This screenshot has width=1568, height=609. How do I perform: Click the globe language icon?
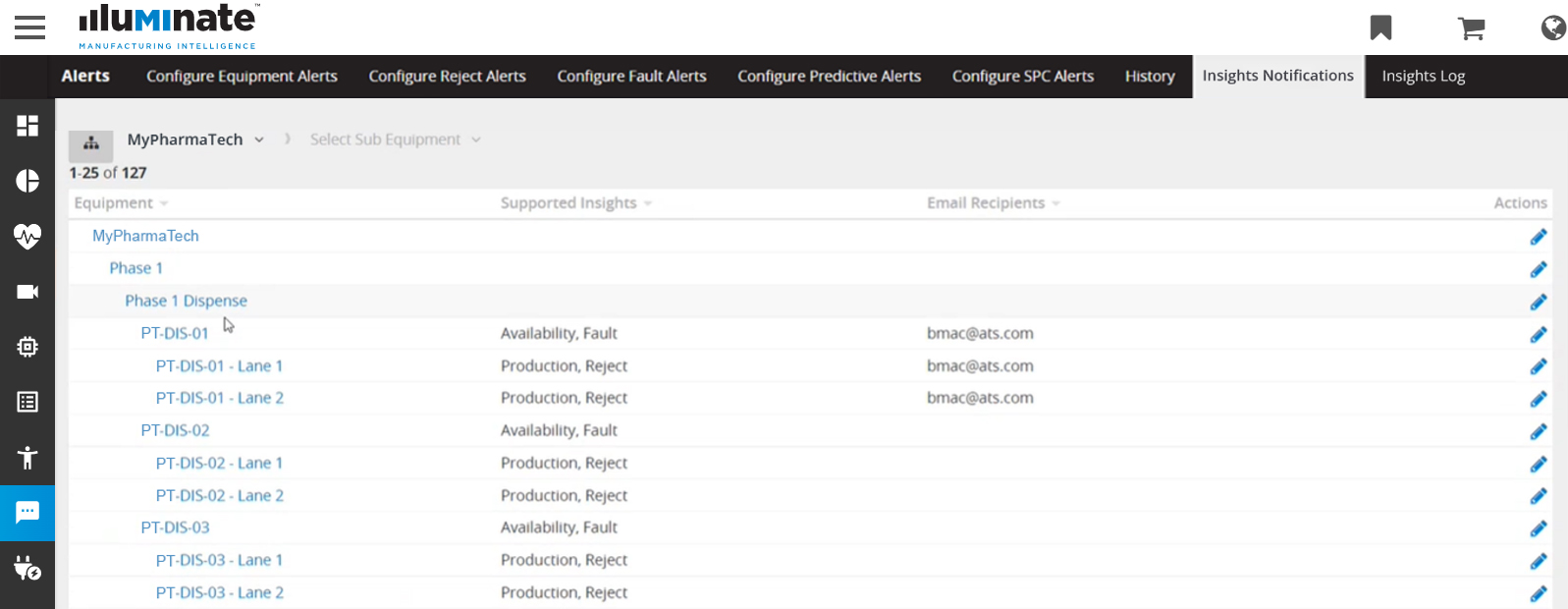1552,28
